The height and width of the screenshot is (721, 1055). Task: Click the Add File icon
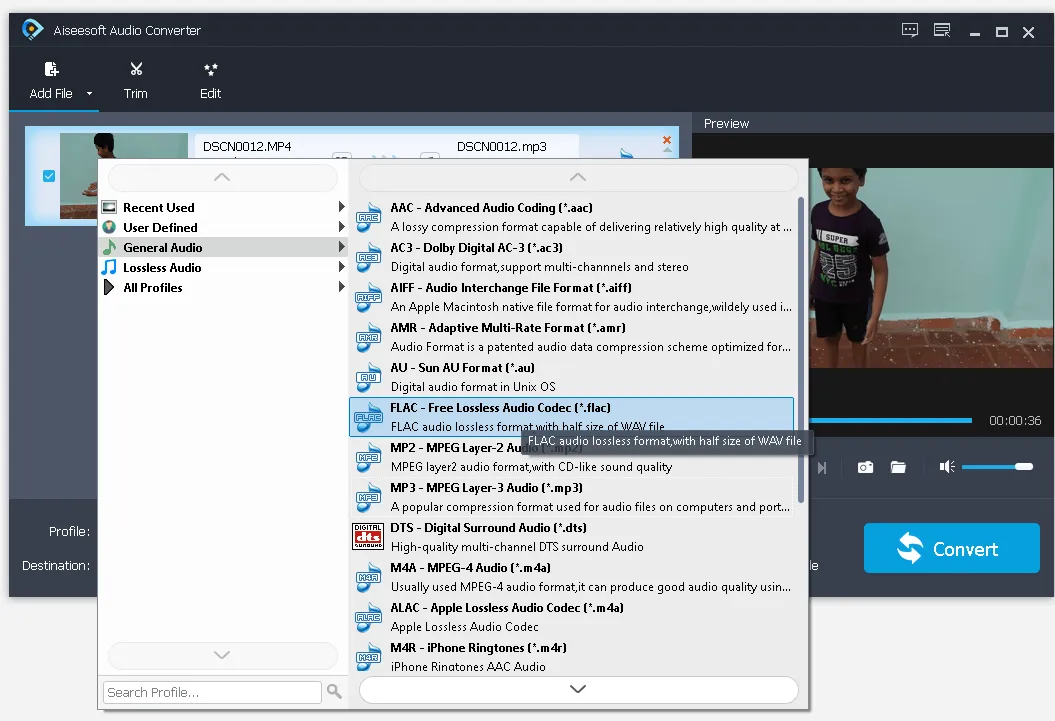click(x=51, y=70)
